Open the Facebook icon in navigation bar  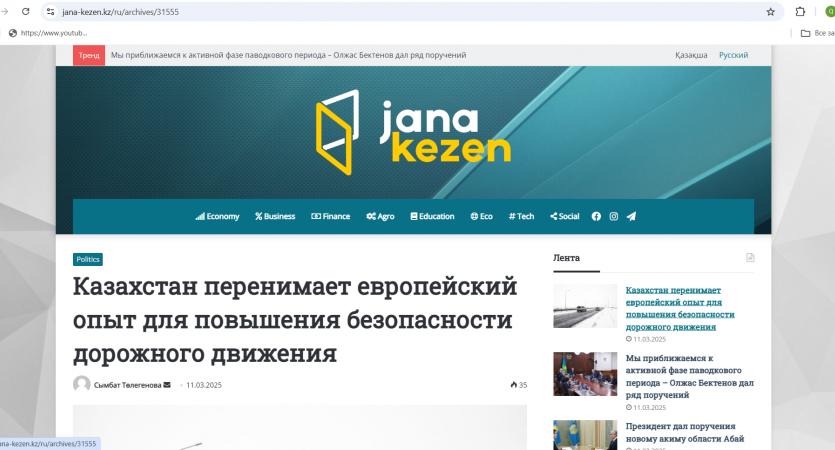(x=596, y=216)
